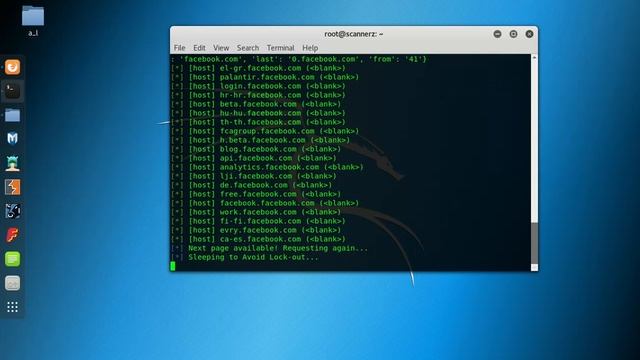Click the hu-hu.facebook.com line
The image size is (640, 360).
coord(258,113)
